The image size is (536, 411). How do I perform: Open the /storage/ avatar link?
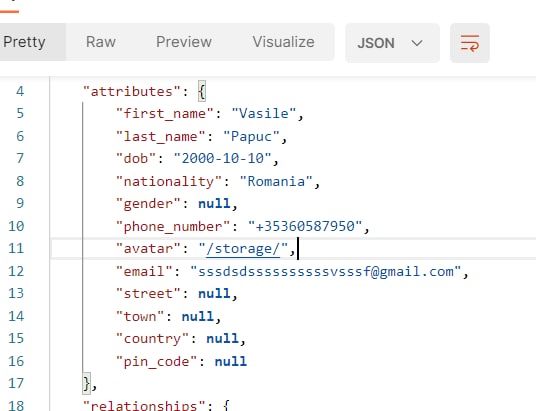click(x=243, y=249)
